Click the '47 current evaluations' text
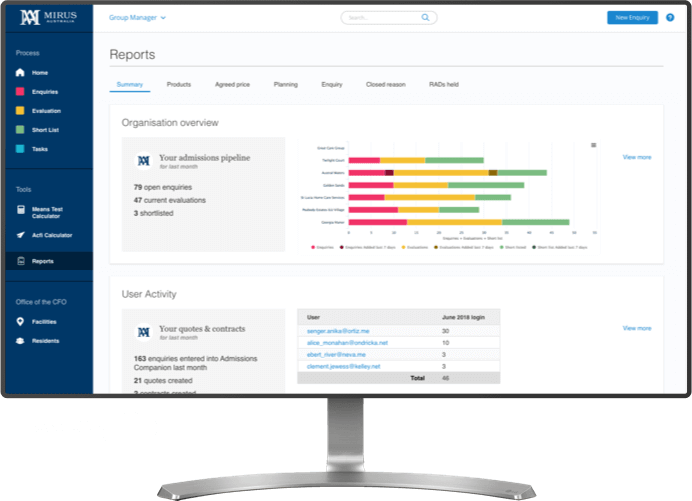The image size is (692, 501). [x=170, y=200]
